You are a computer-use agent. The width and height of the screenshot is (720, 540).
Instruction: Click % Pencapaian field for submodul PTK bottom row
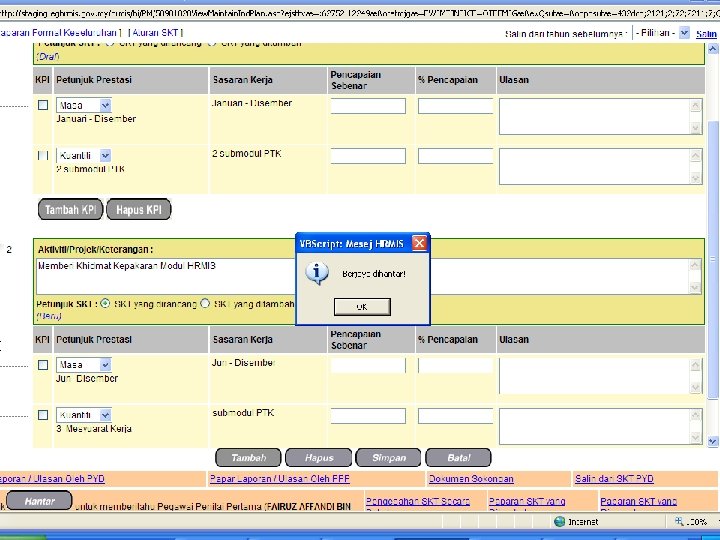455,416
